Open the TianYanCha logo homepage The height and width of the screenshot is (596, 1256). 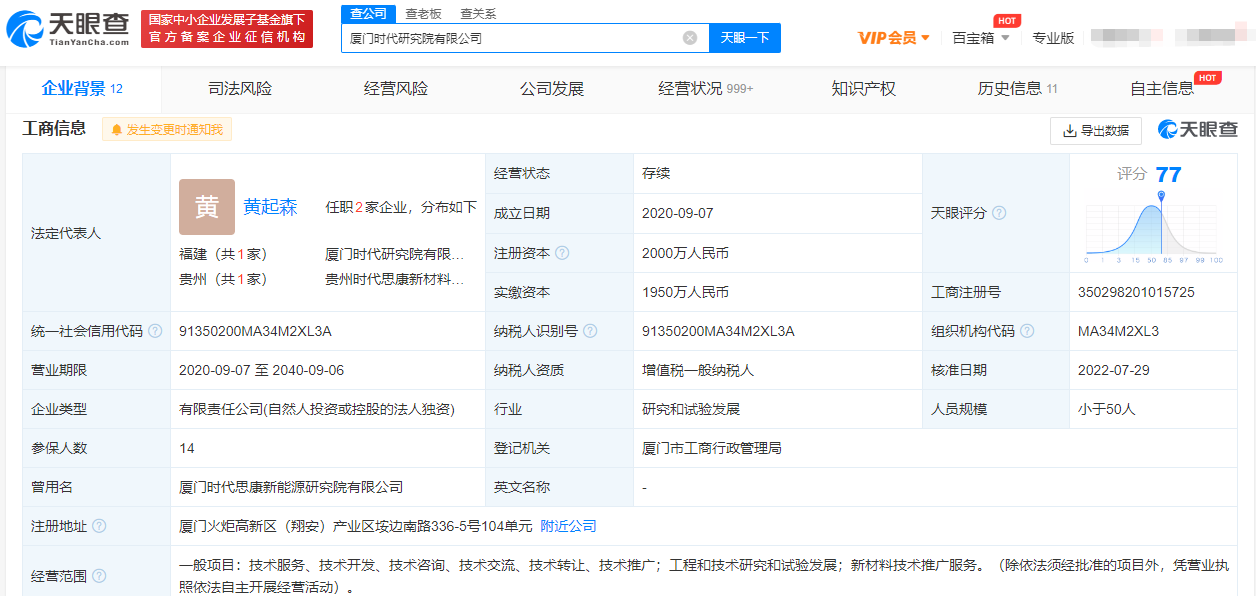[68, 29]
